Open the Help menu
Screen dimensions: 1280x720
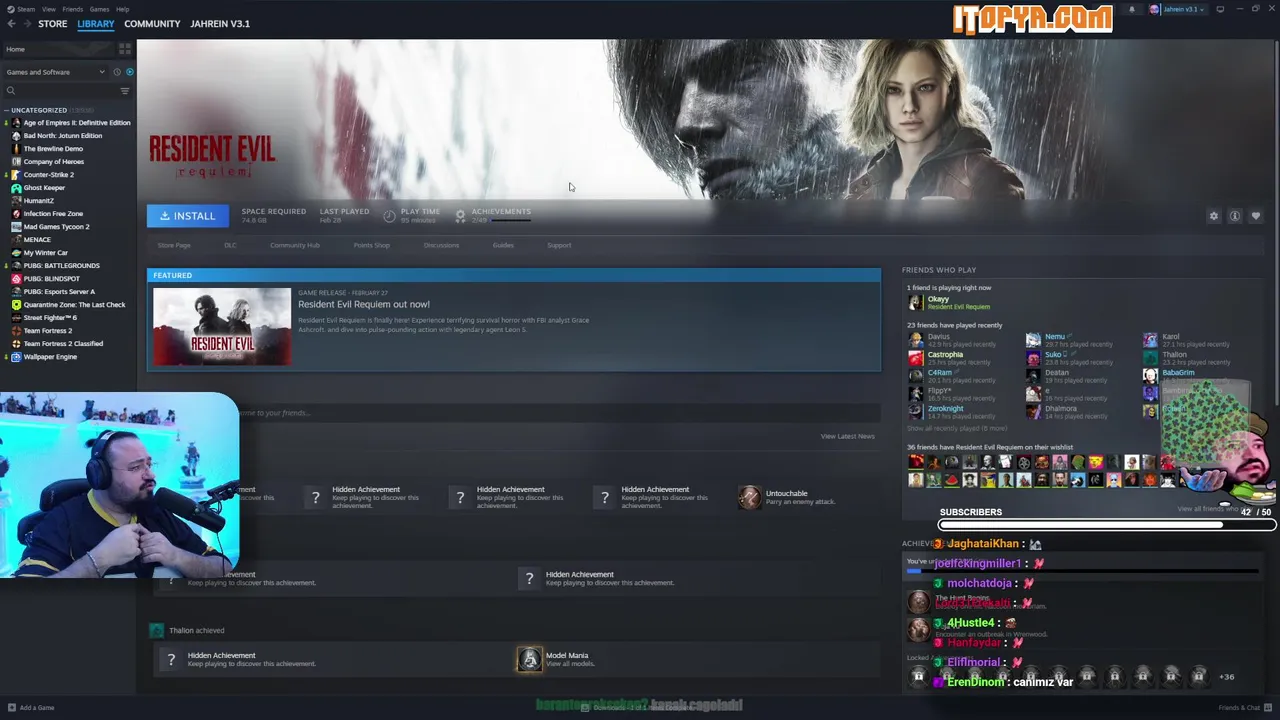point(122,9)
